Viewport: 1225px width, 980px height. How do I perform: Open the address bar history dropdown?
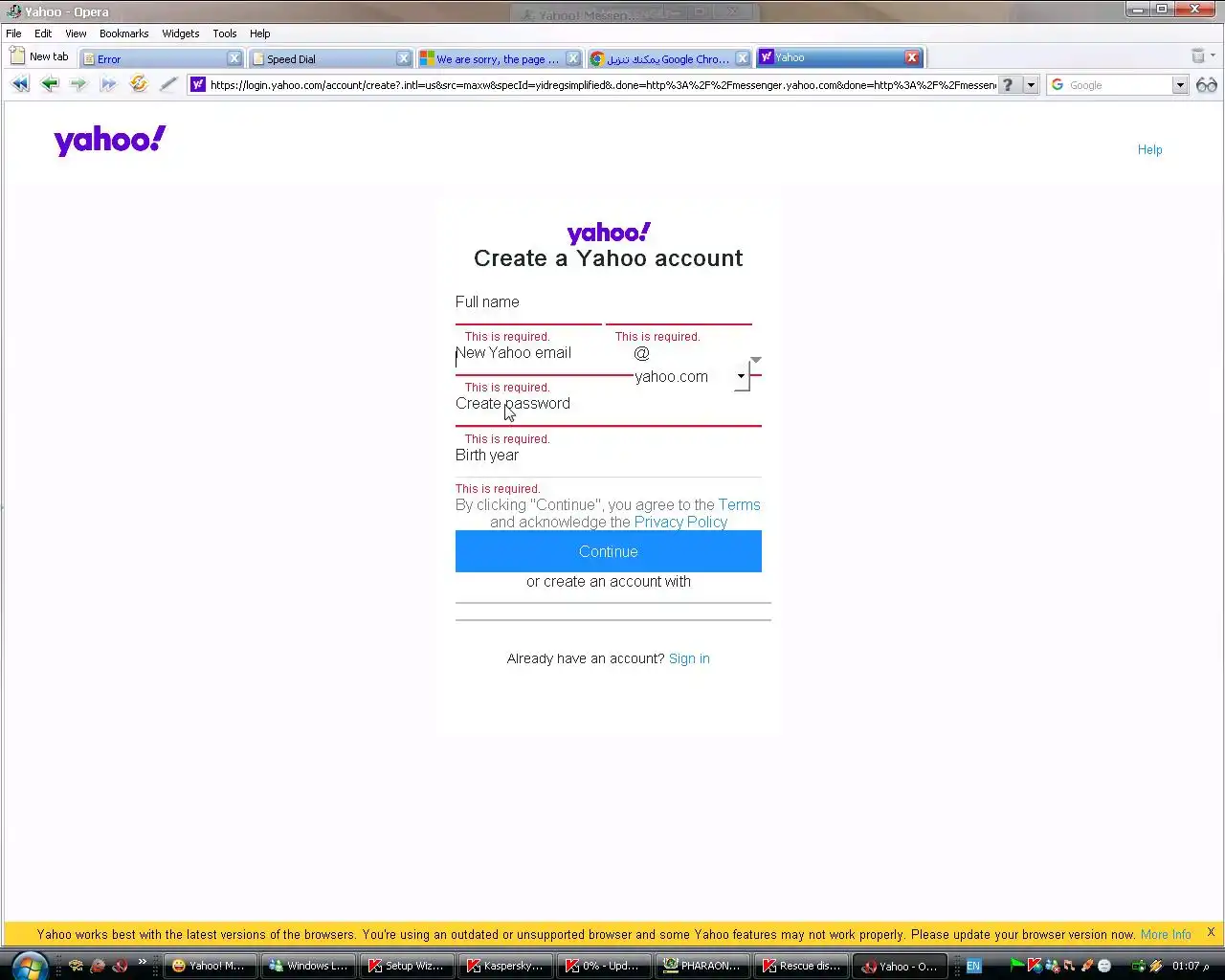1031,85
